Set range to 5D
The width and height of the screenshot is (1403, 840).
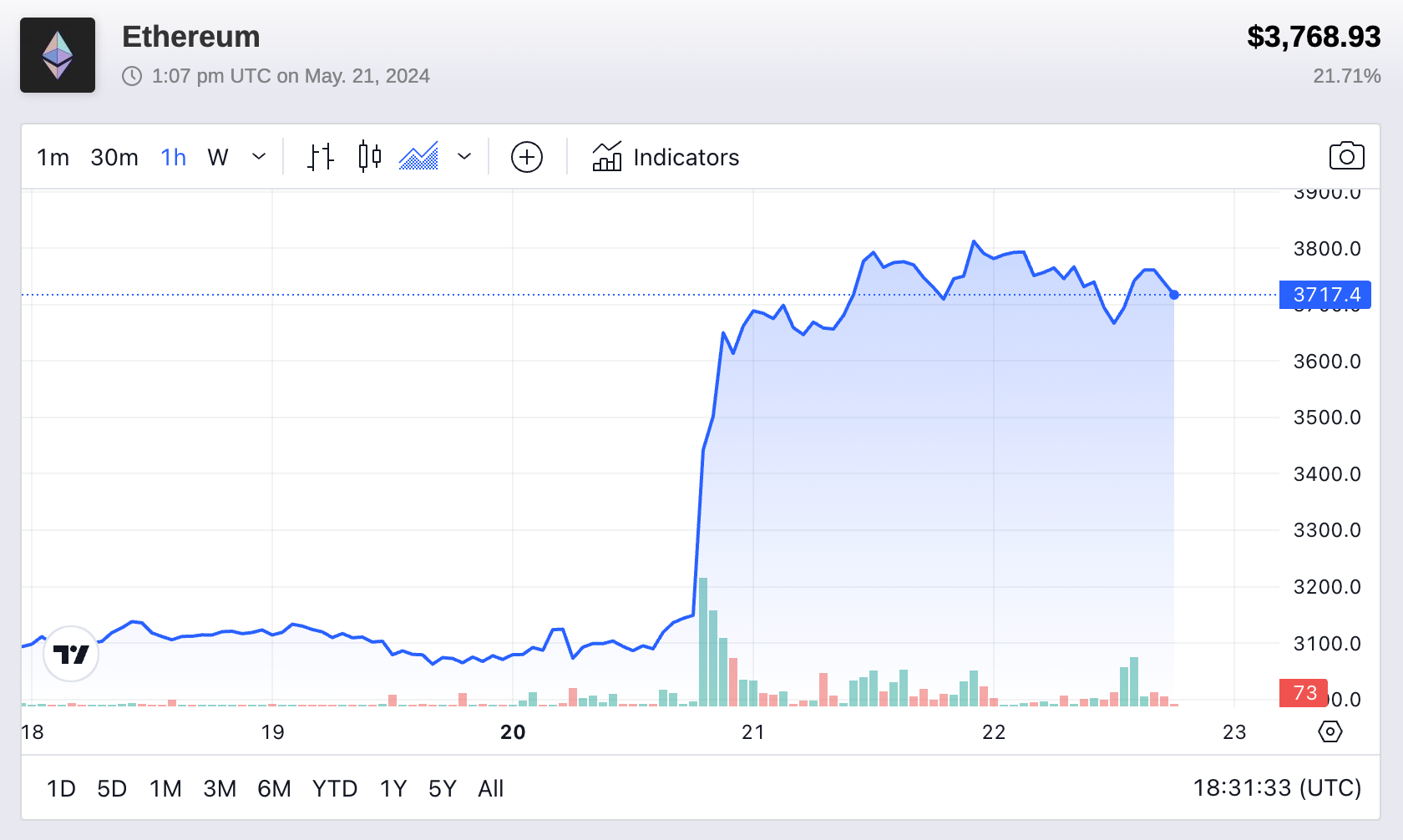[x=112, y=788]
